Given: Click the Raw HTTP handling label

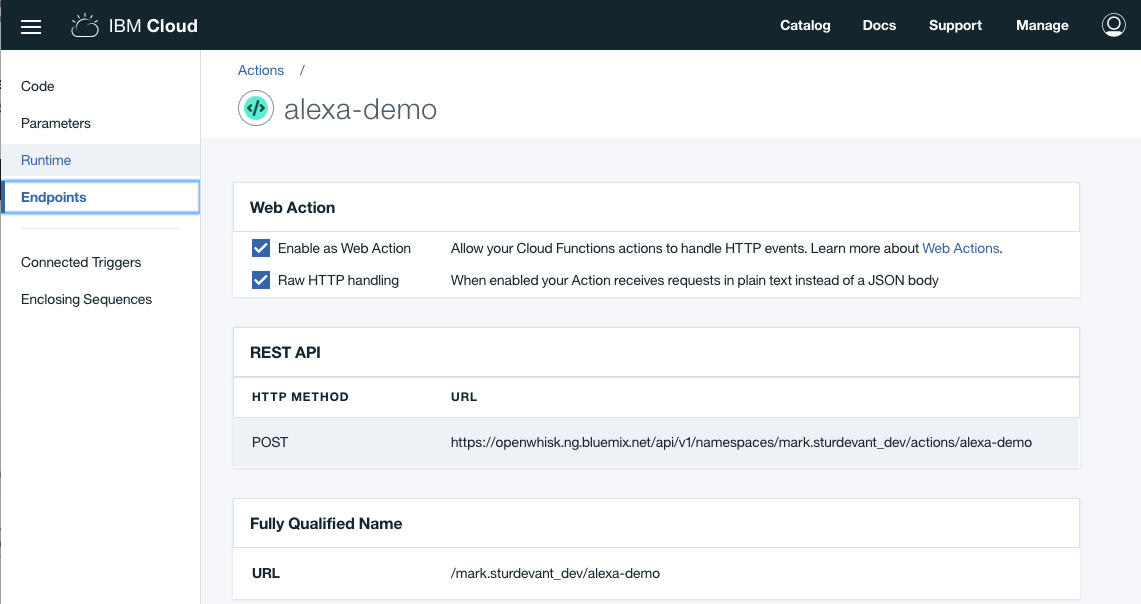Looking at the screenshot, I should point(338,280).
